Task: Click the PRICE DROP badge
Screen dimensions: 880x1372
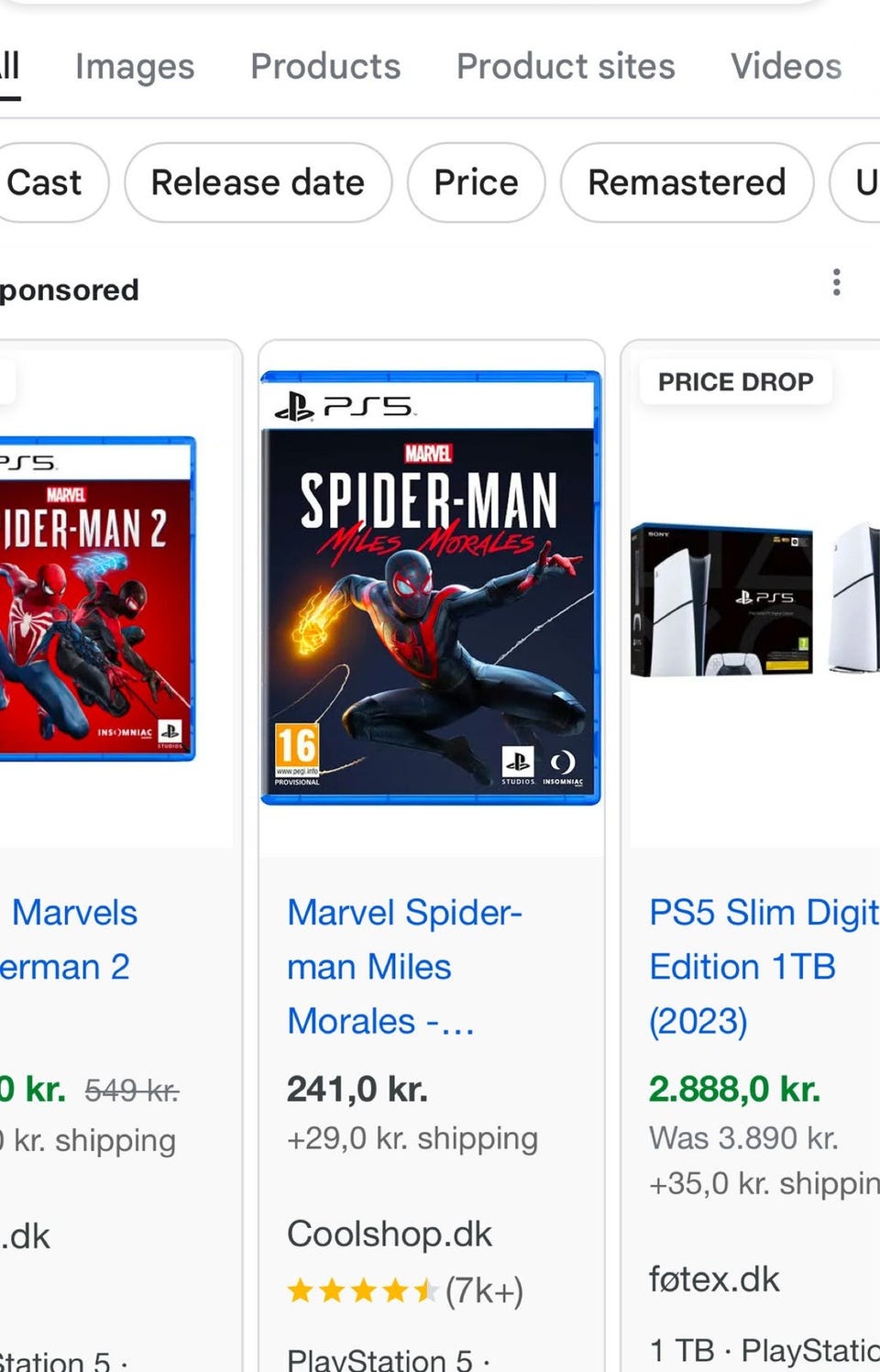Action: pyautogui.click(x=735, y=382)
